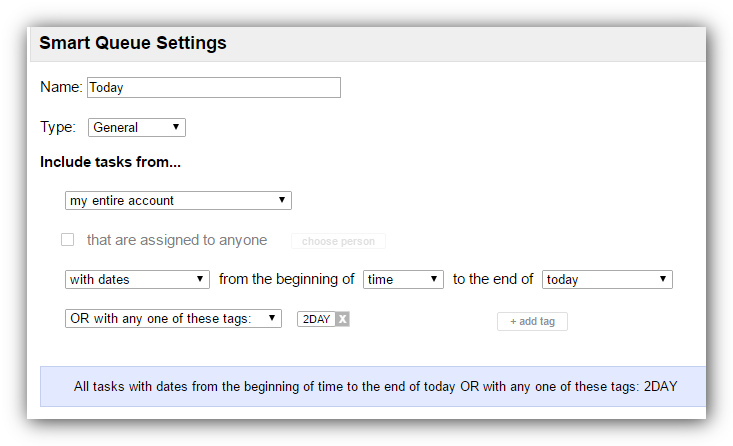Click the blue summary description banner
Viewport: 733px width, 446px height.
pos(376,386)
